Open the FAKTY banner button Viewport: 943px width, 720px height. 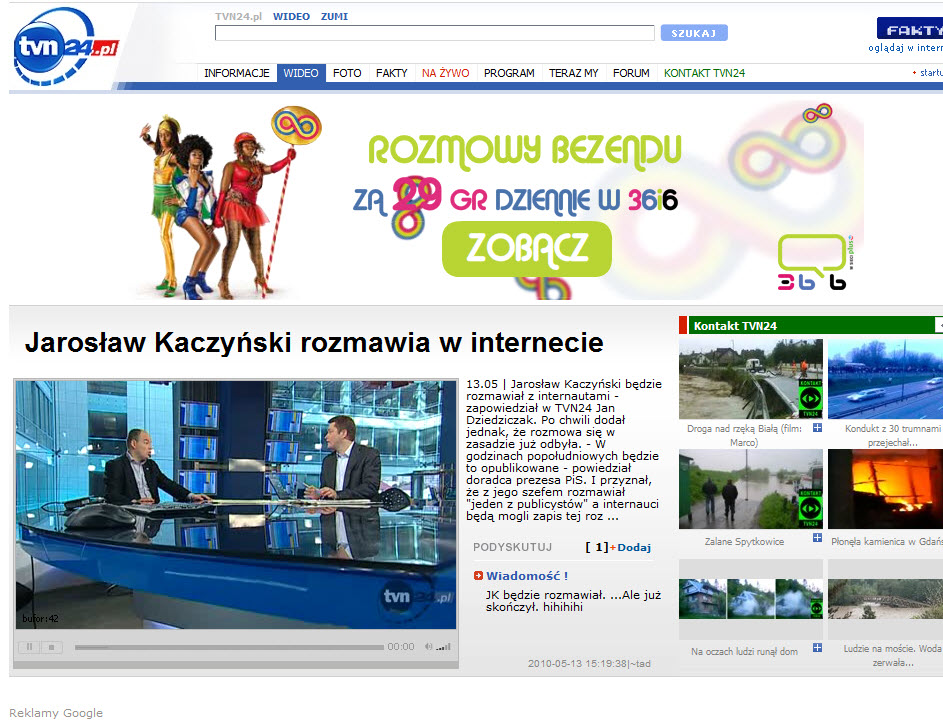click(x=910, y=29)
